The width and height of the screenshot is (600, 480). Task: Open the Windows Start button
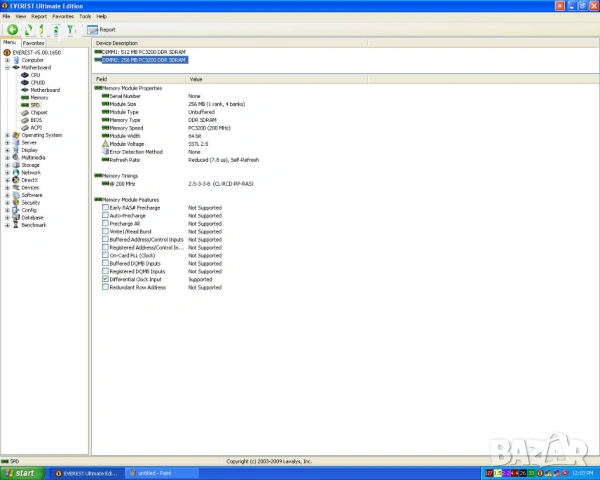[x=22, y=473]
